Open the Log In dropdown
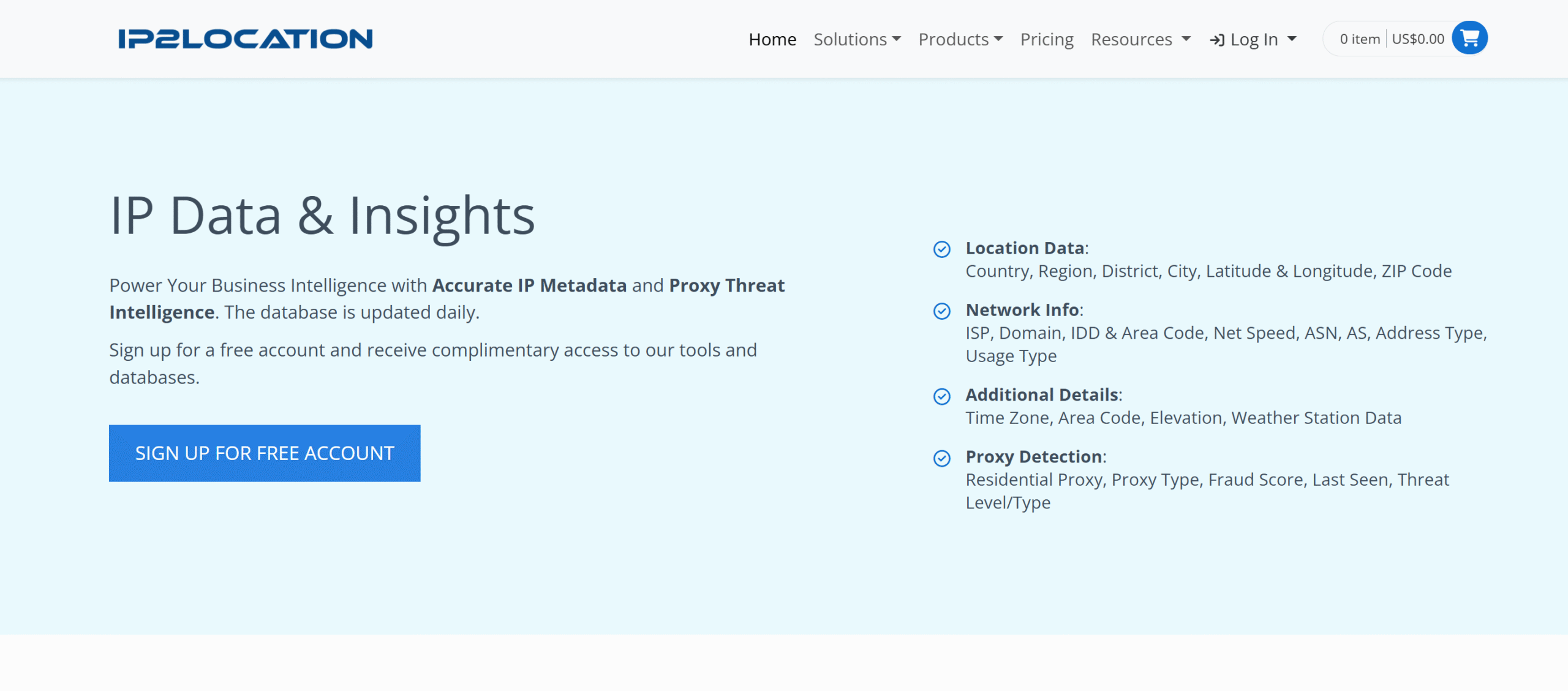1568x691 pixels. coord(1253,39)
